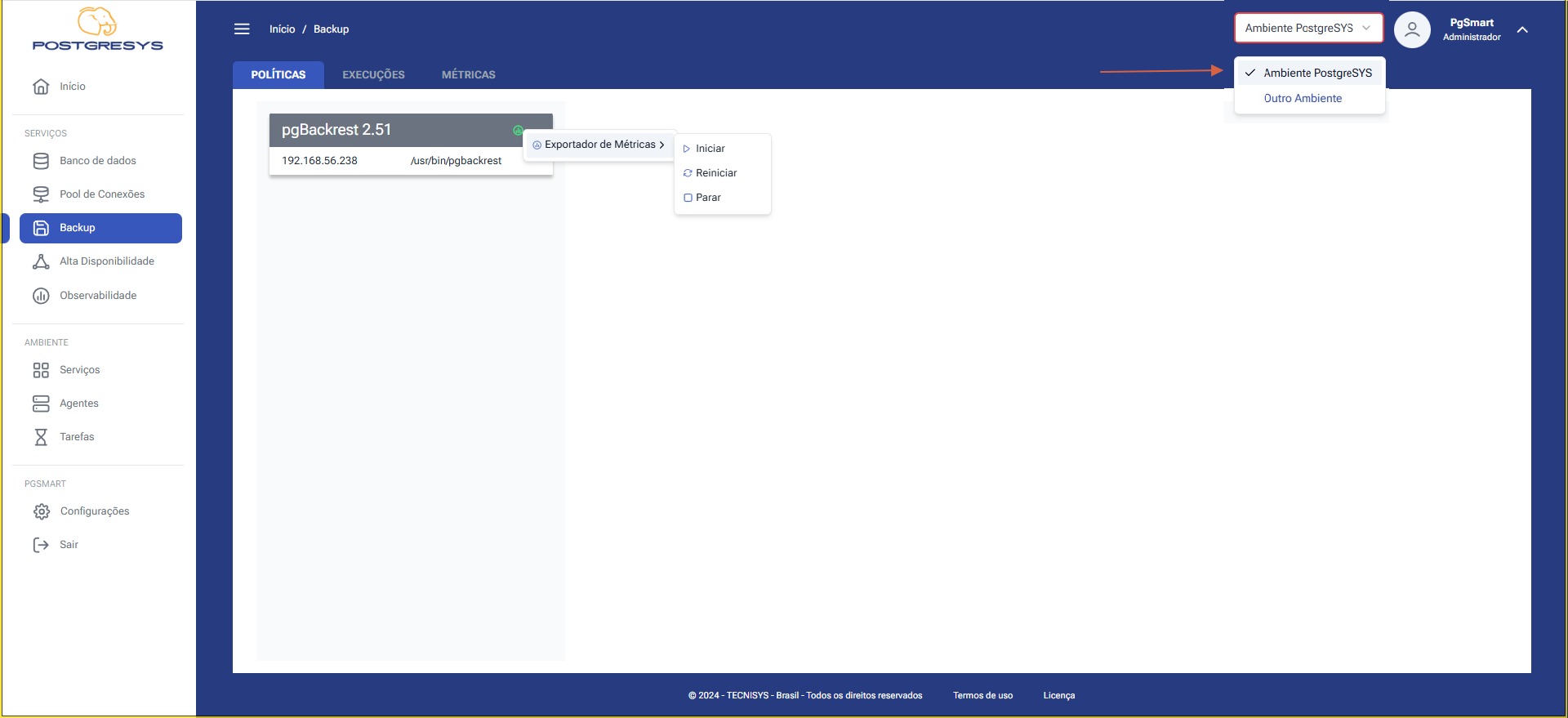This screenshot has width=1568, height=718.
Task: Open the hamburger menu icon
Action: 242,29
